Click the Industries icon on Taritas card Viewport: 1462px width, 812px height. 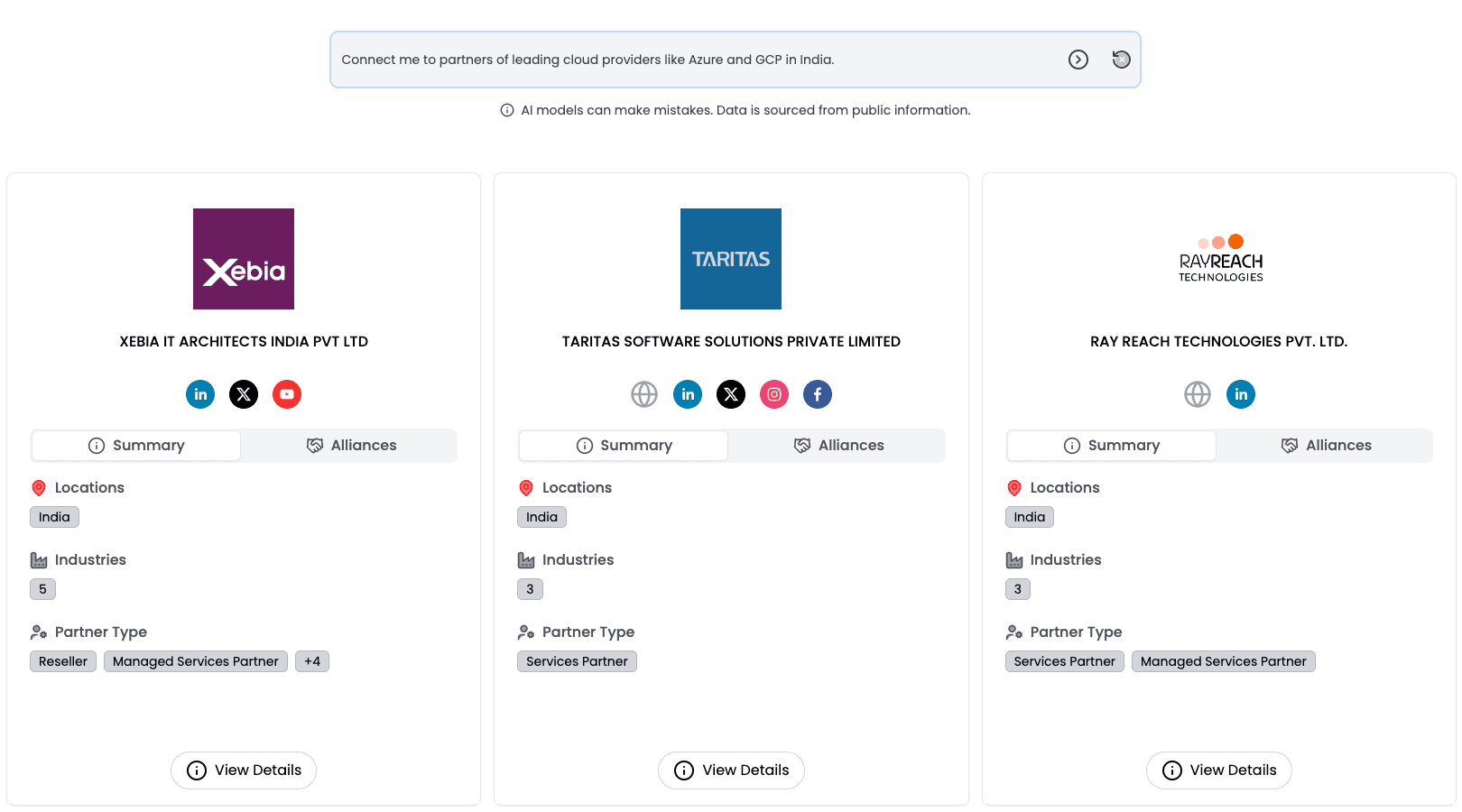click(x=526, y=560)
